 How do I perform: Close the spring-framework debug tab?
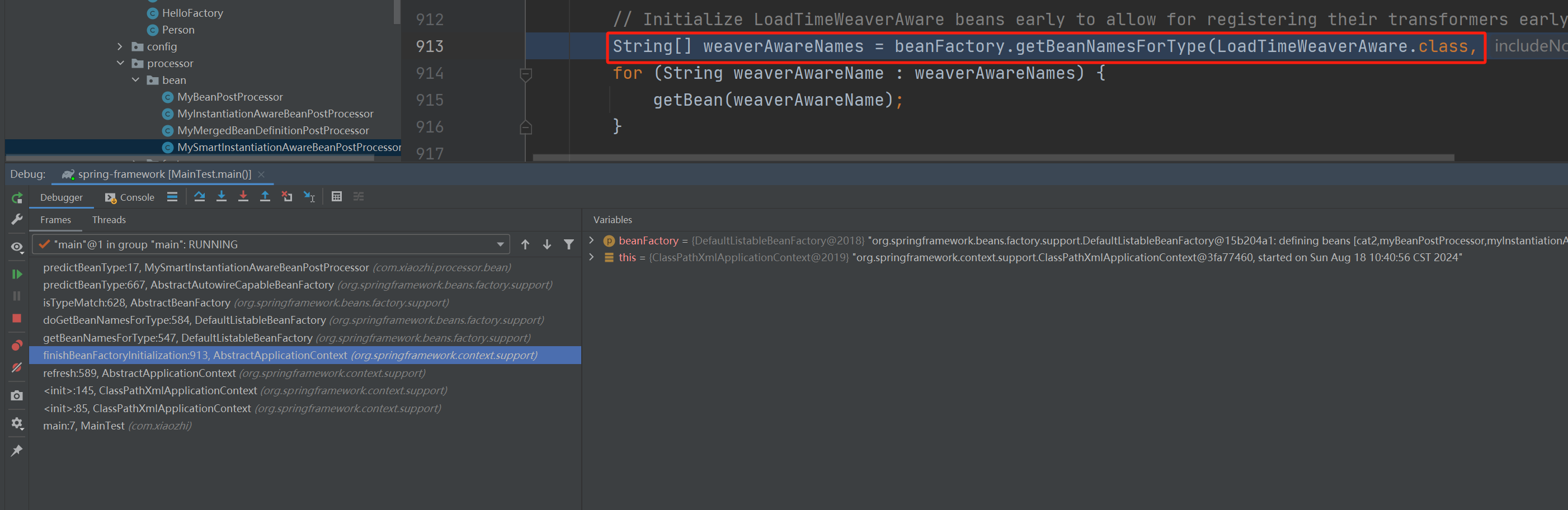coord(262,174)
